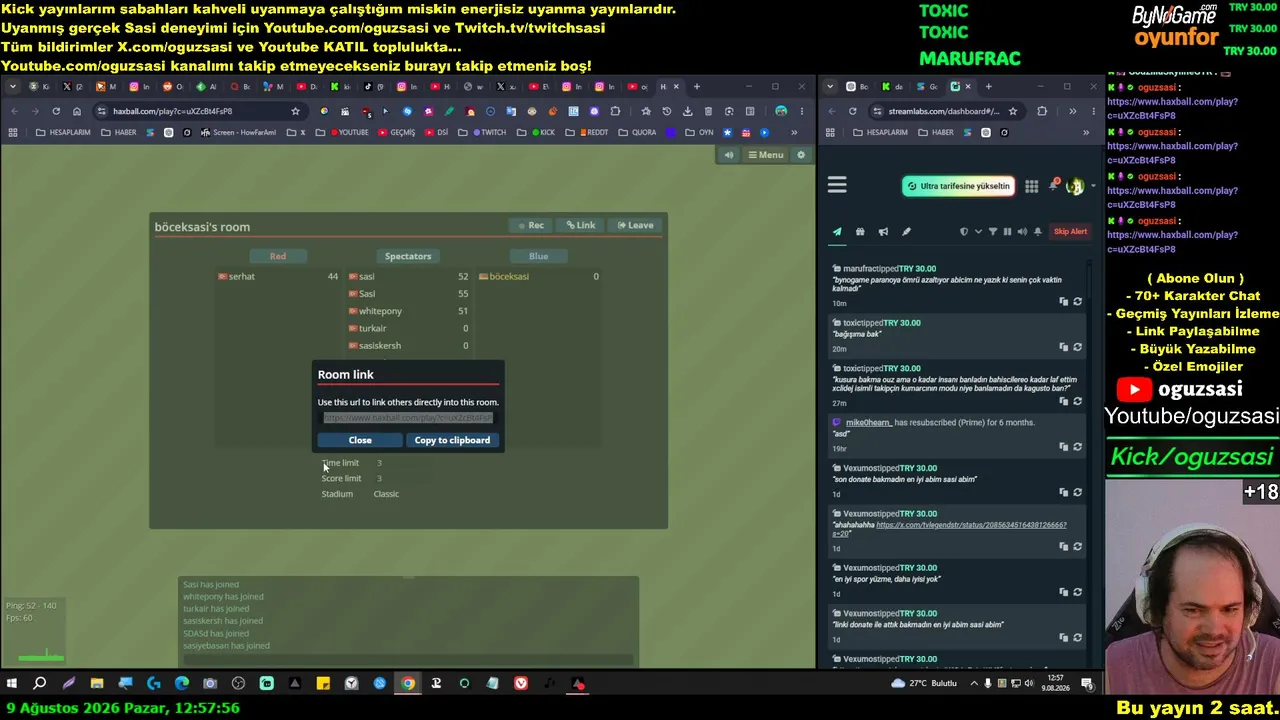Select player whitepony in Spectators list

tap(408, 311)
